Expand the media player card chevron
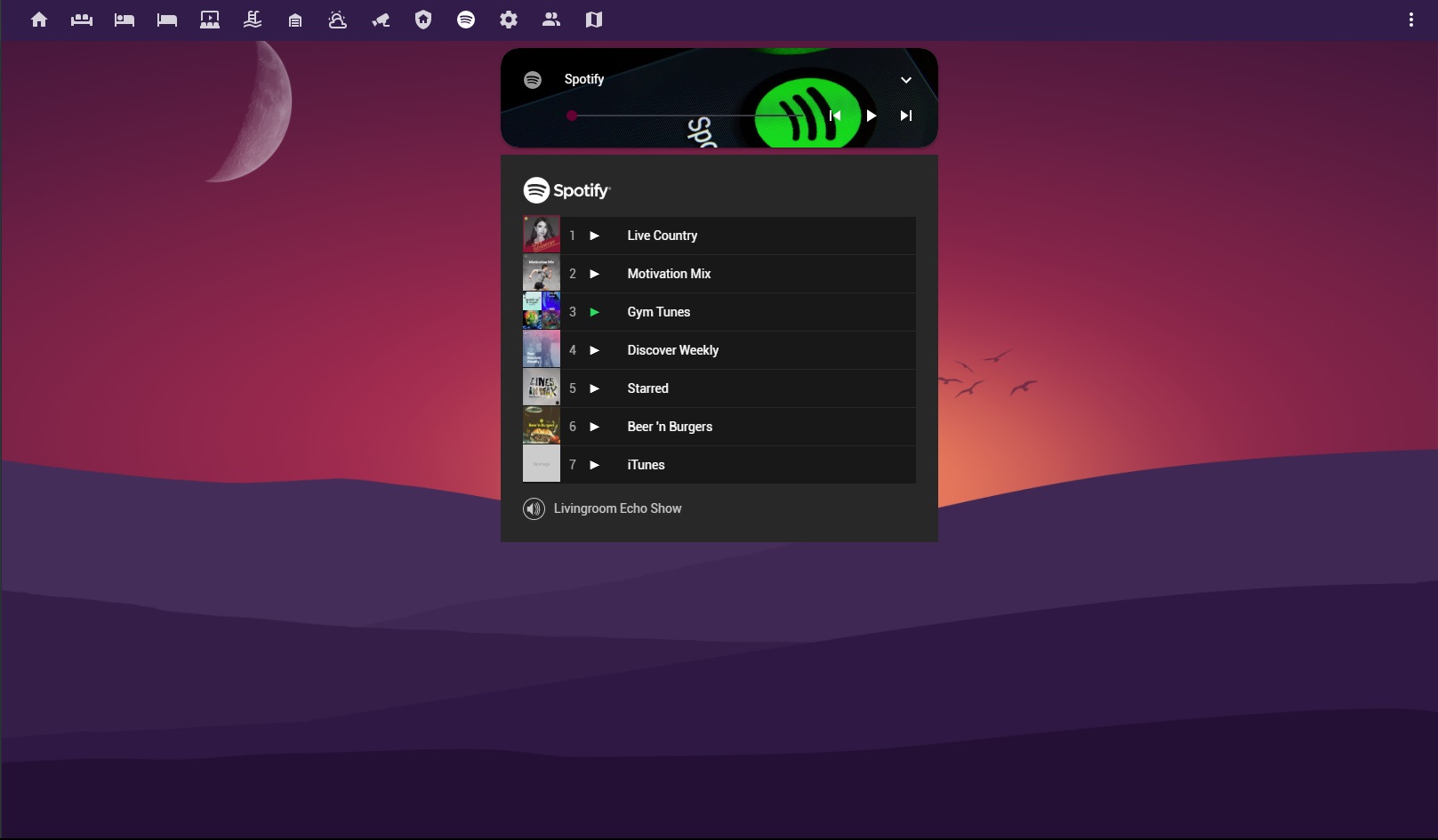This screenshot has height=840, width=1438. pos(906,80)
